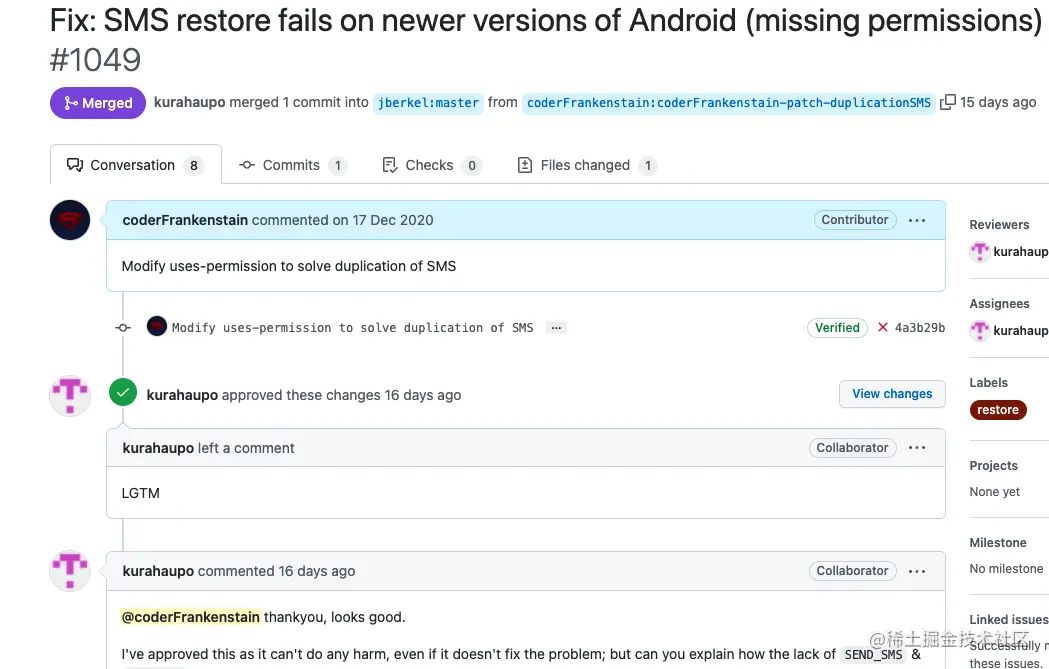Switch to the Commits tab
The height and width of the screenshot is (669, 1049).
[292, 165]
